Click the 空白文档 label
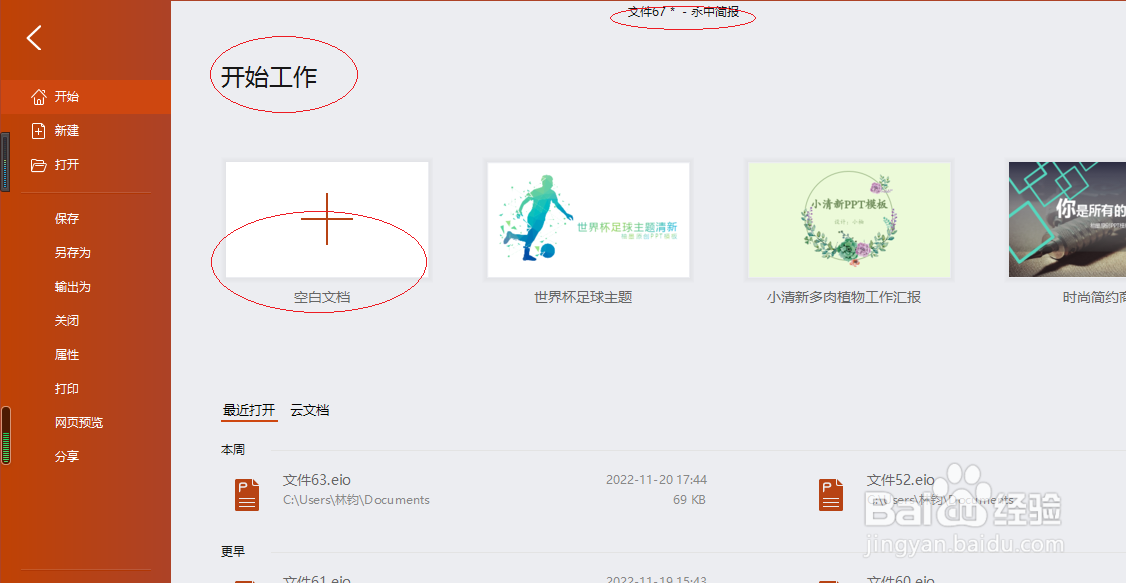This screenshot has width=1126, height=583. (x=322, y=297)
